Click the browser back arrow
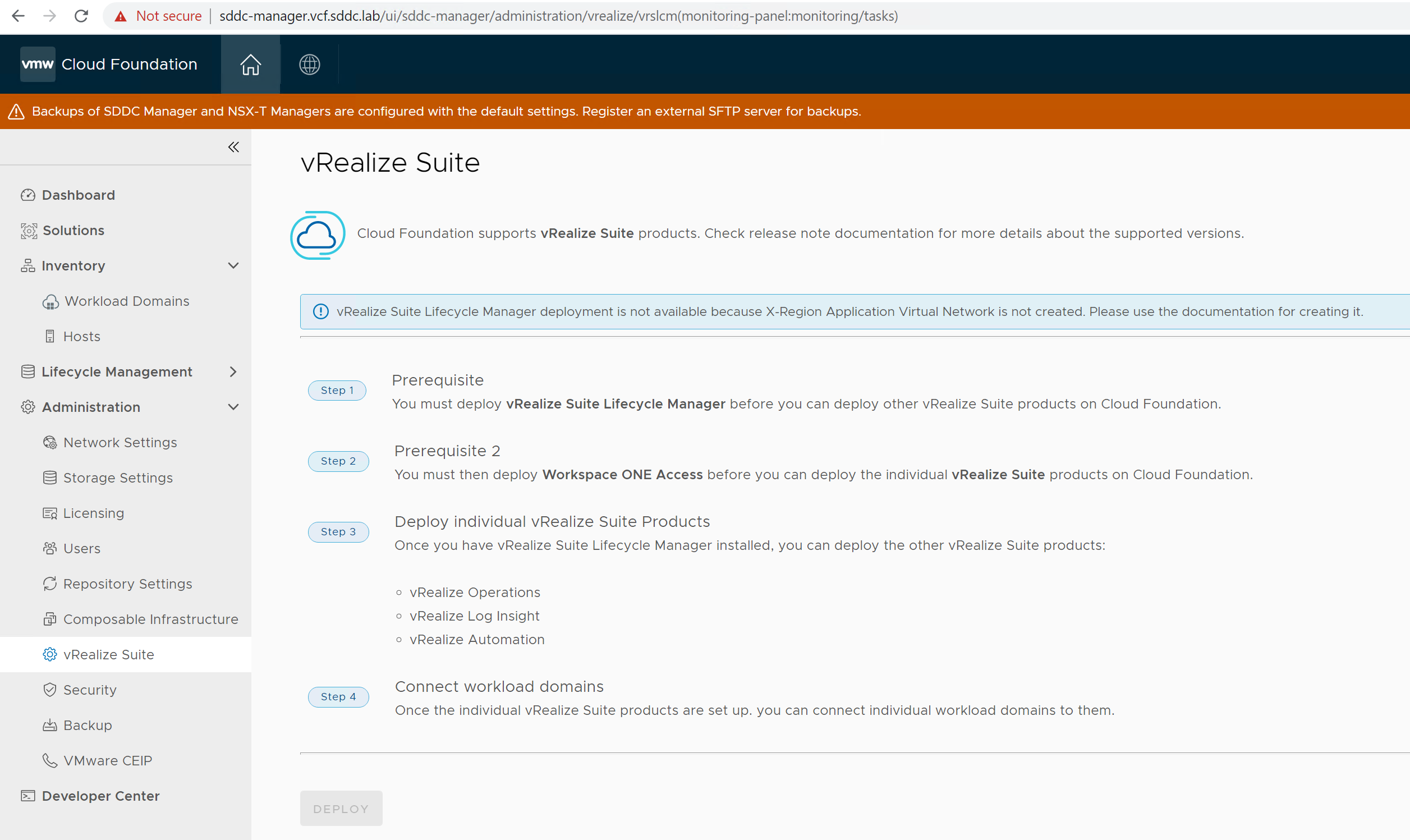Image resolution: width=1410 pixels, height=840 pixels. [x=18, y=16]
